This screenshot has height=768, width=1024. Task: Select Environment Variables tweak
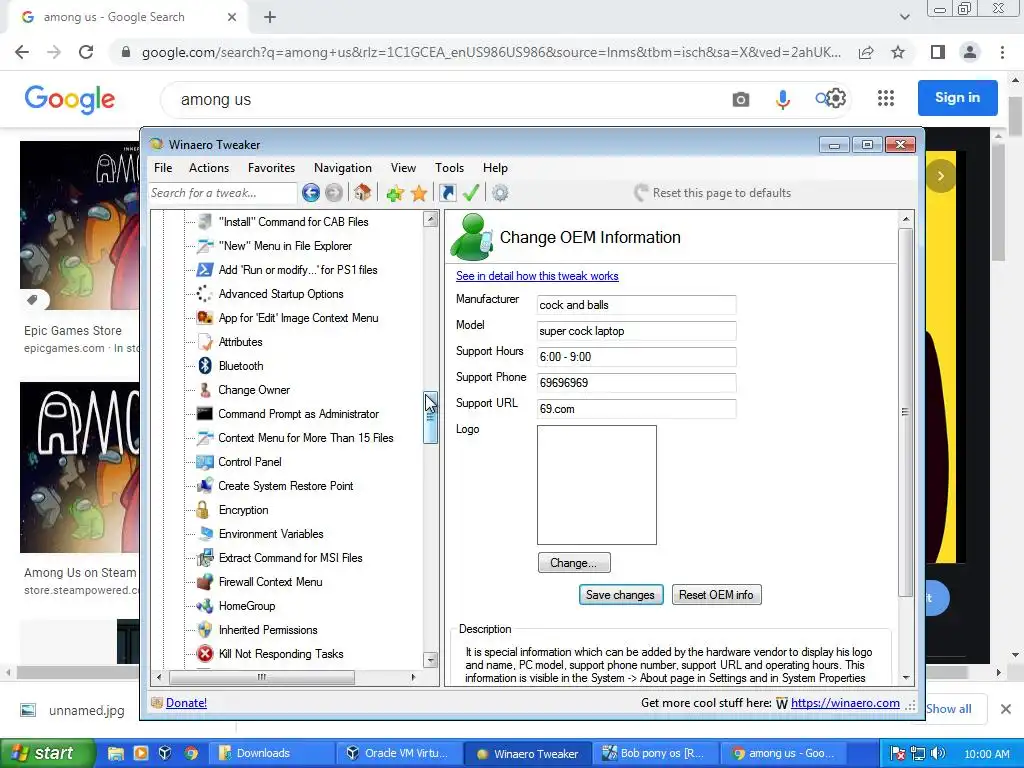[x=271, y=534]
